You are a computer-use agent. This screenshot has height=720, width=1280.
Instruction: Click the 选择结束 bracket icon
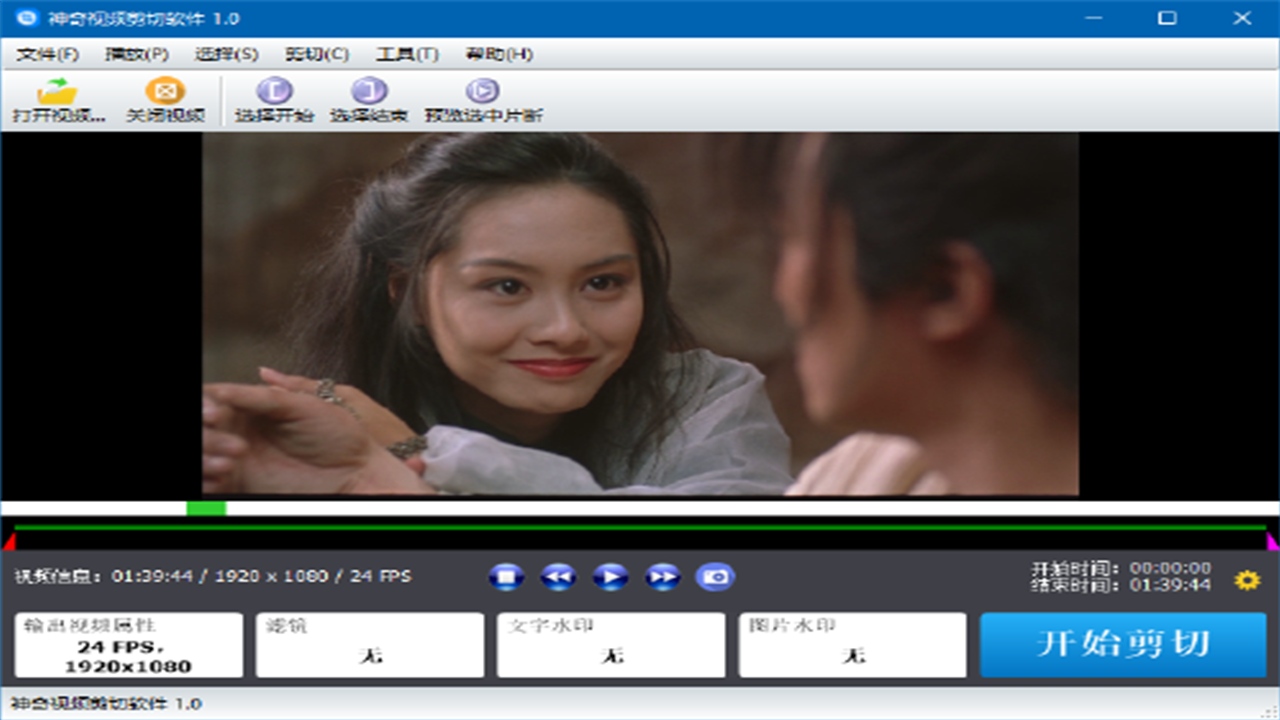[368, 92]
